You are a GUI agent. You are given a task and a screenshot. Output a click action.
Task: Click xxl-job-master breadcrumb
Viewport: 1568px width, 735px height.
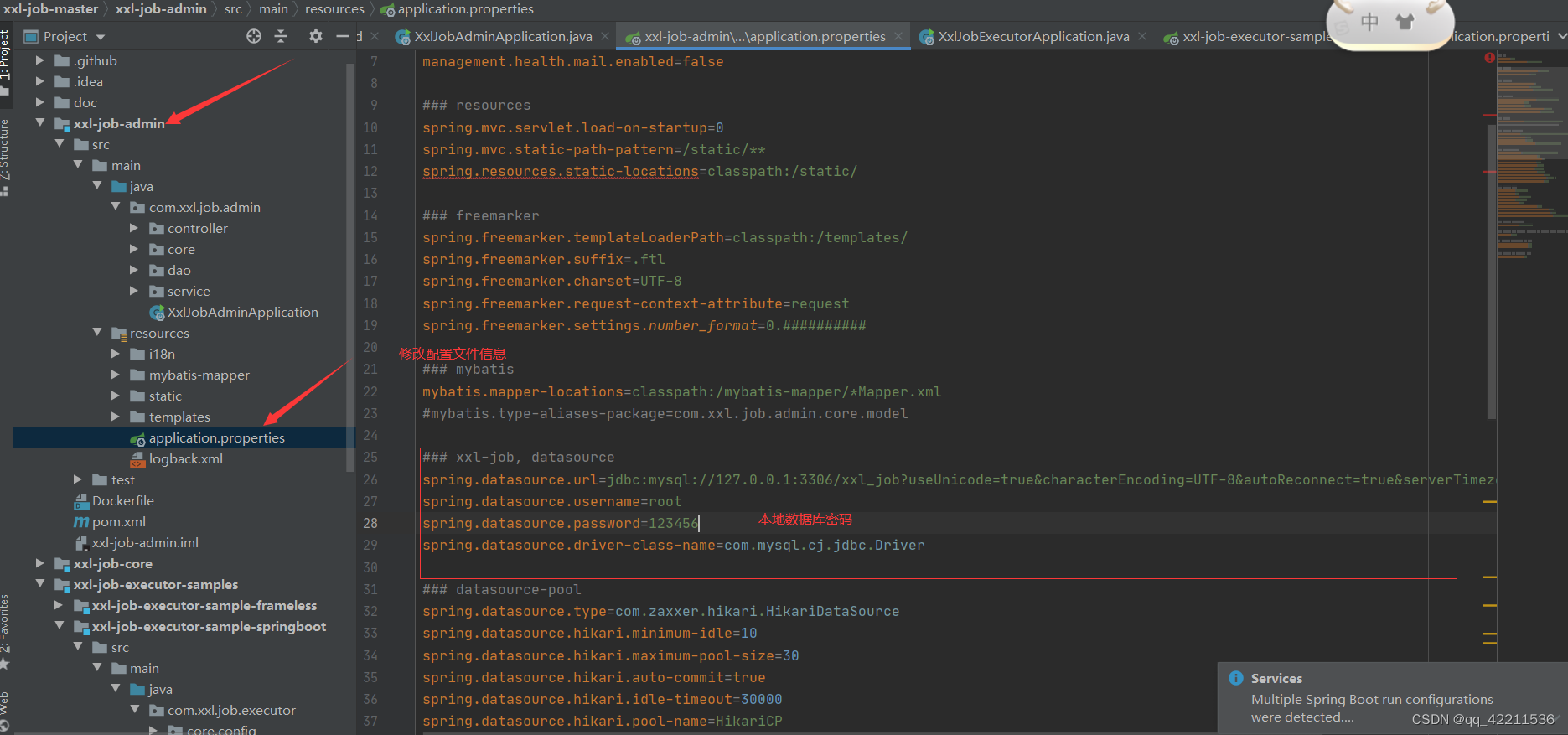click(x=50, y=9)
